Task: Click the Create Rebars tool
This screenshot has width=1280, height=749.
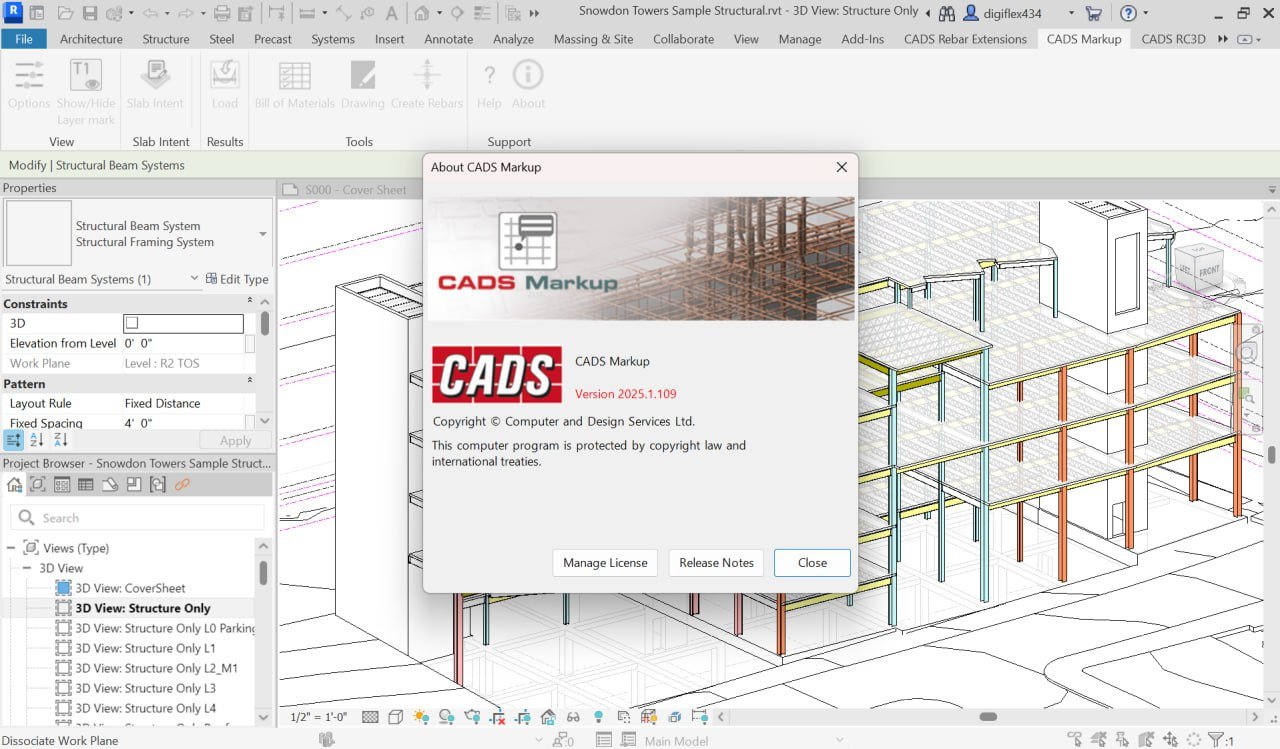Action: (427, 84)
